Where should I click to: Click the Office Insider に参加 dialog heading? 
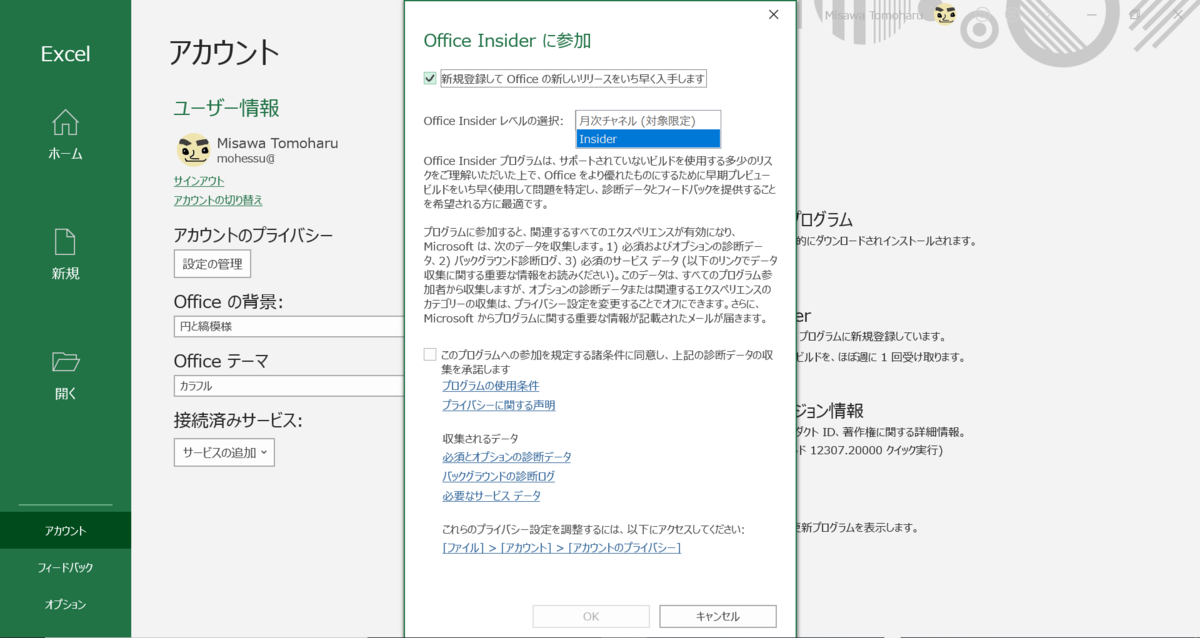pos(507,41)
